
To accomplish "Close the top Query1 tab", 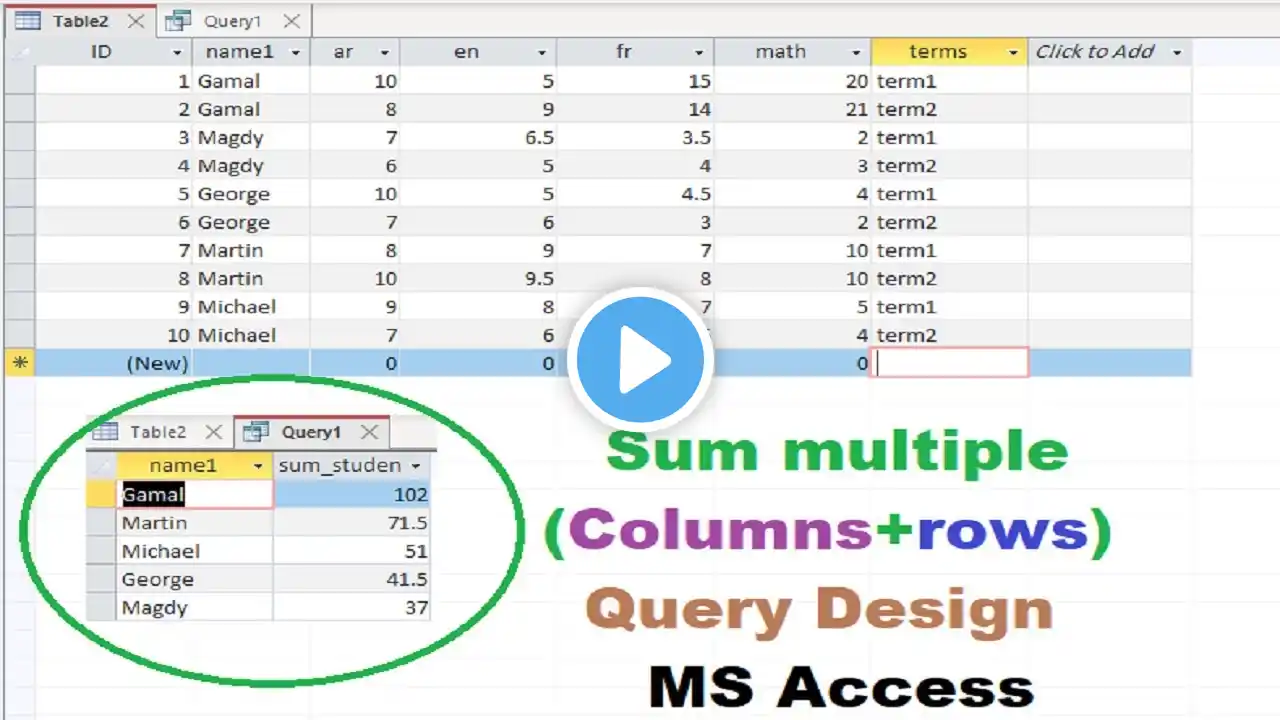I will [290, 21].
